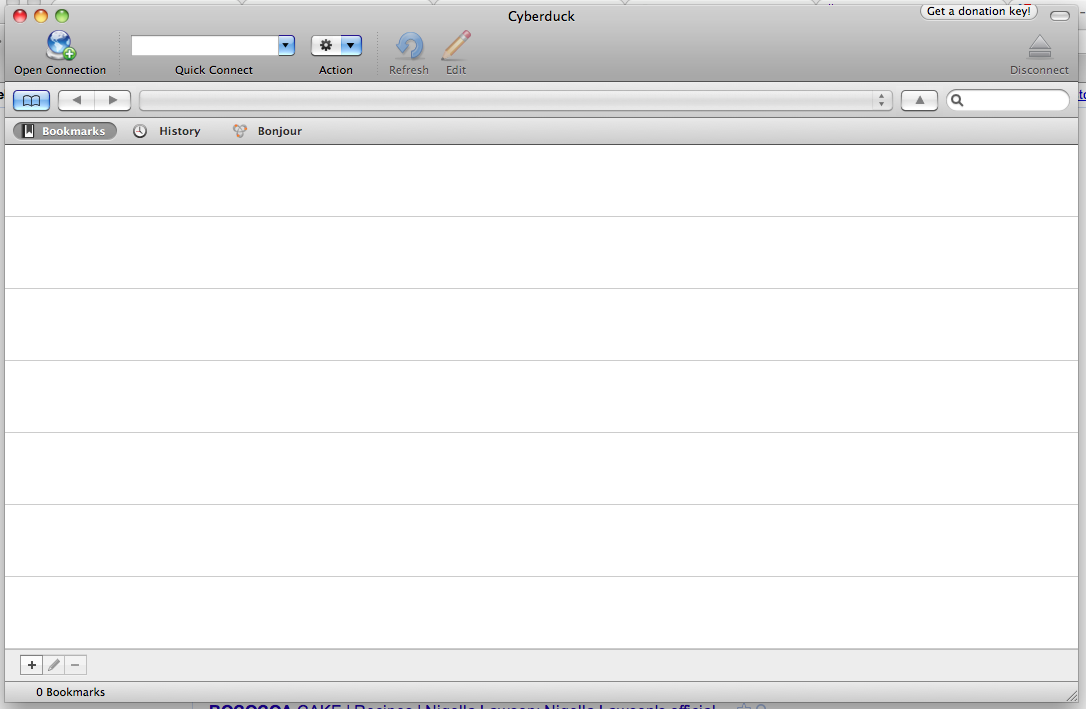
Task: Click the Edit pencil toolbar icon
Action: (456, 46)
